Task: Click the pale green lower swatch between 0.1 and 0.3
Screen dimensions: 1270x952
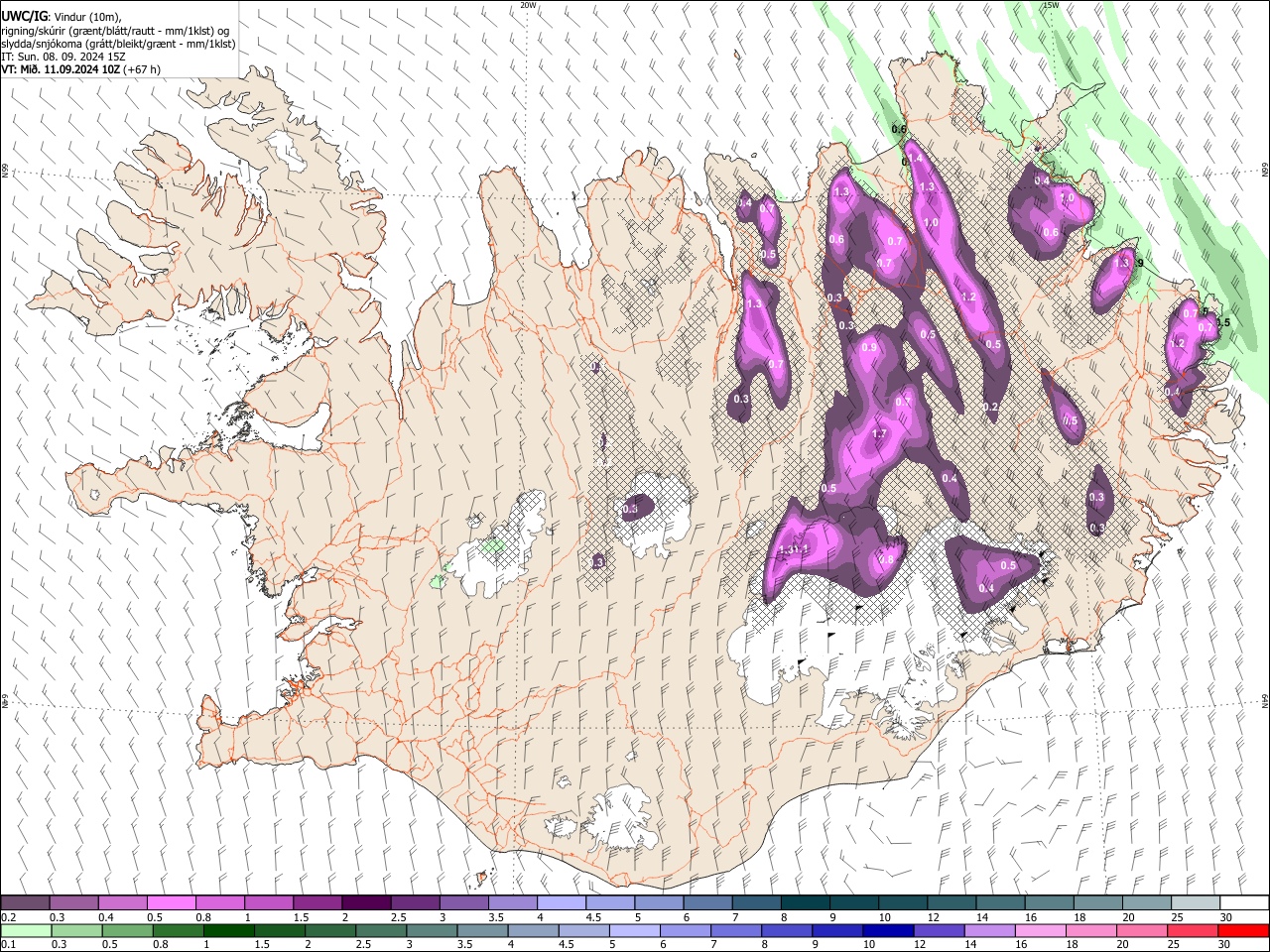Action: (x=25, y=930)
